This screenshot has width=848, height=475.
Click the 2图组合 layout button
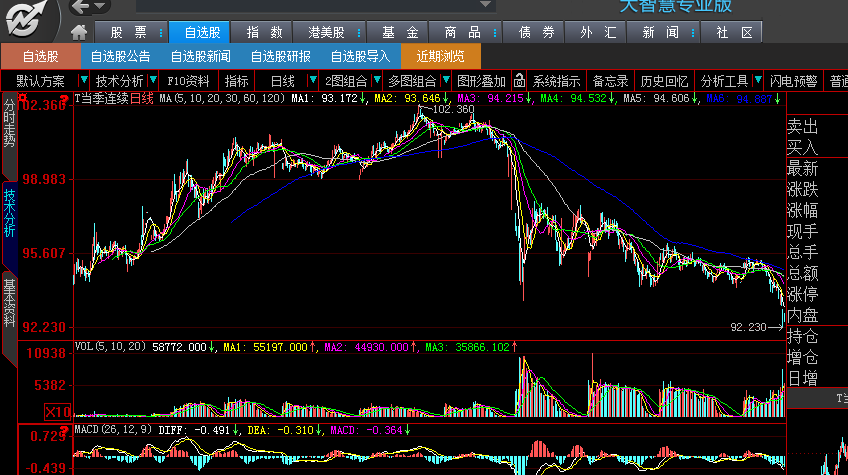(x=346, y=81)
